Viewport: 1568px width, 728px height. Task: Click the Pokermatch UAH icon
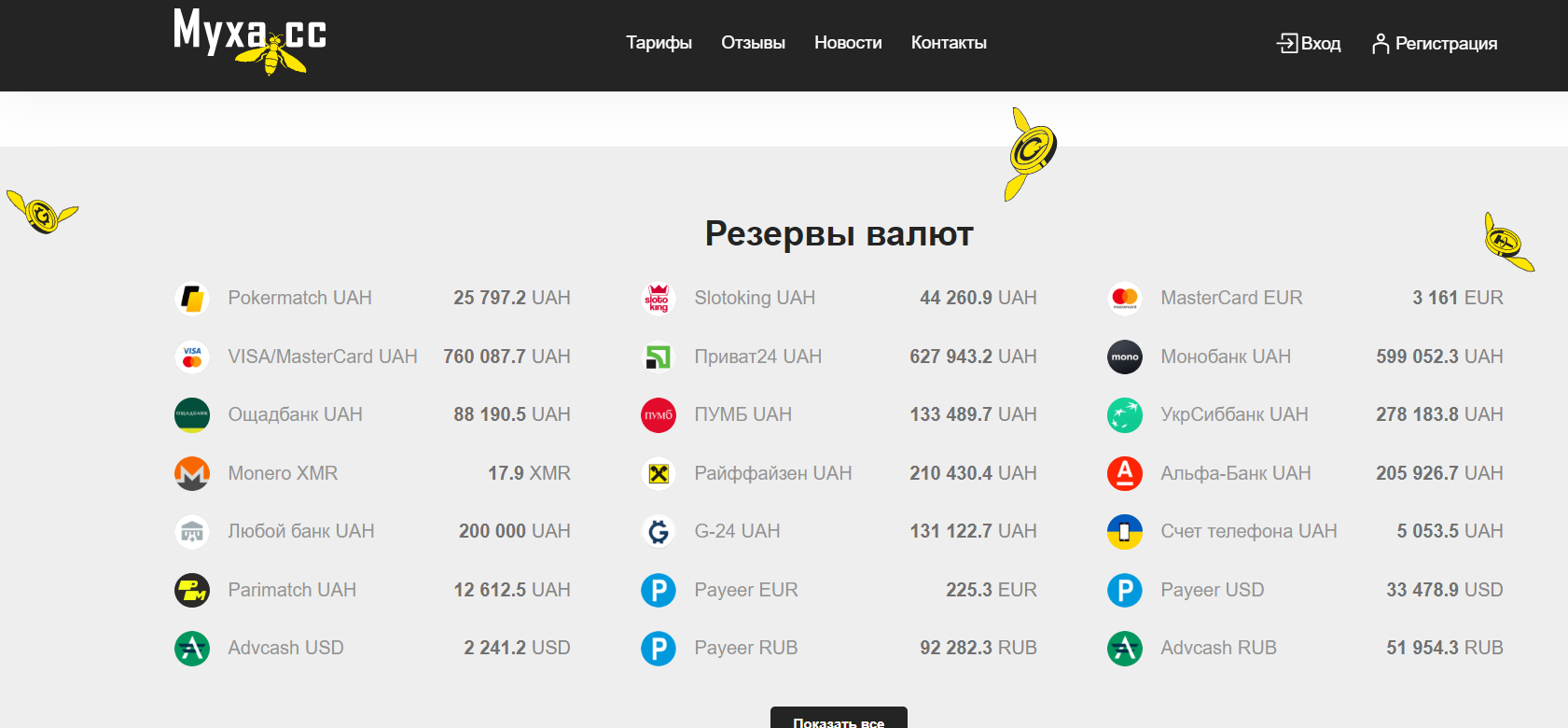(x=192, y=299)
